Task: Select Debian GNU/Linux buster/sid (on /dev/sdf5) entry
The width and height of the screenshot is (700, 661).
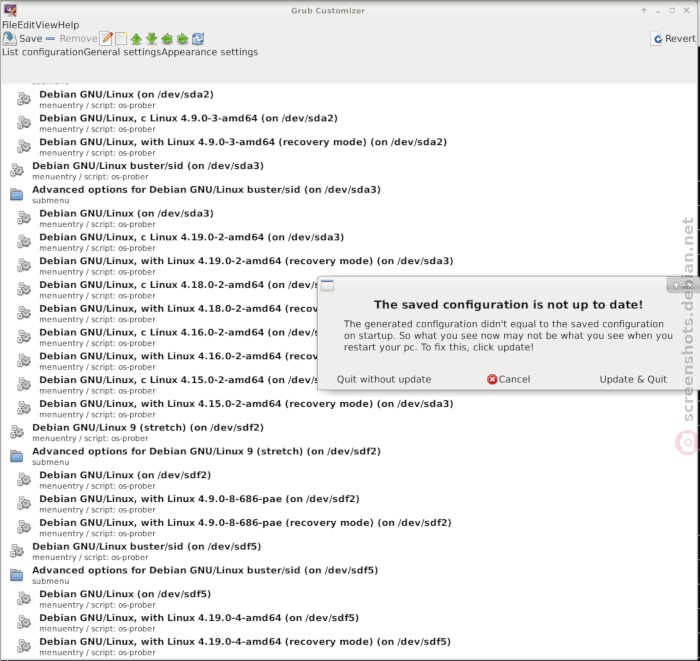Action: point(146,551)
